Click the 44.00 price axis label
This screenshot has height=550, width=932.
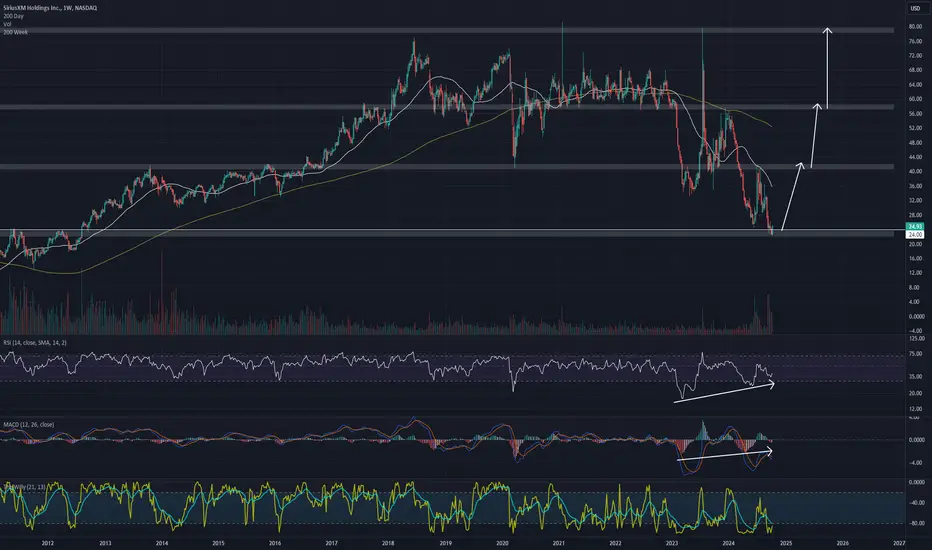tap(915, 157)
